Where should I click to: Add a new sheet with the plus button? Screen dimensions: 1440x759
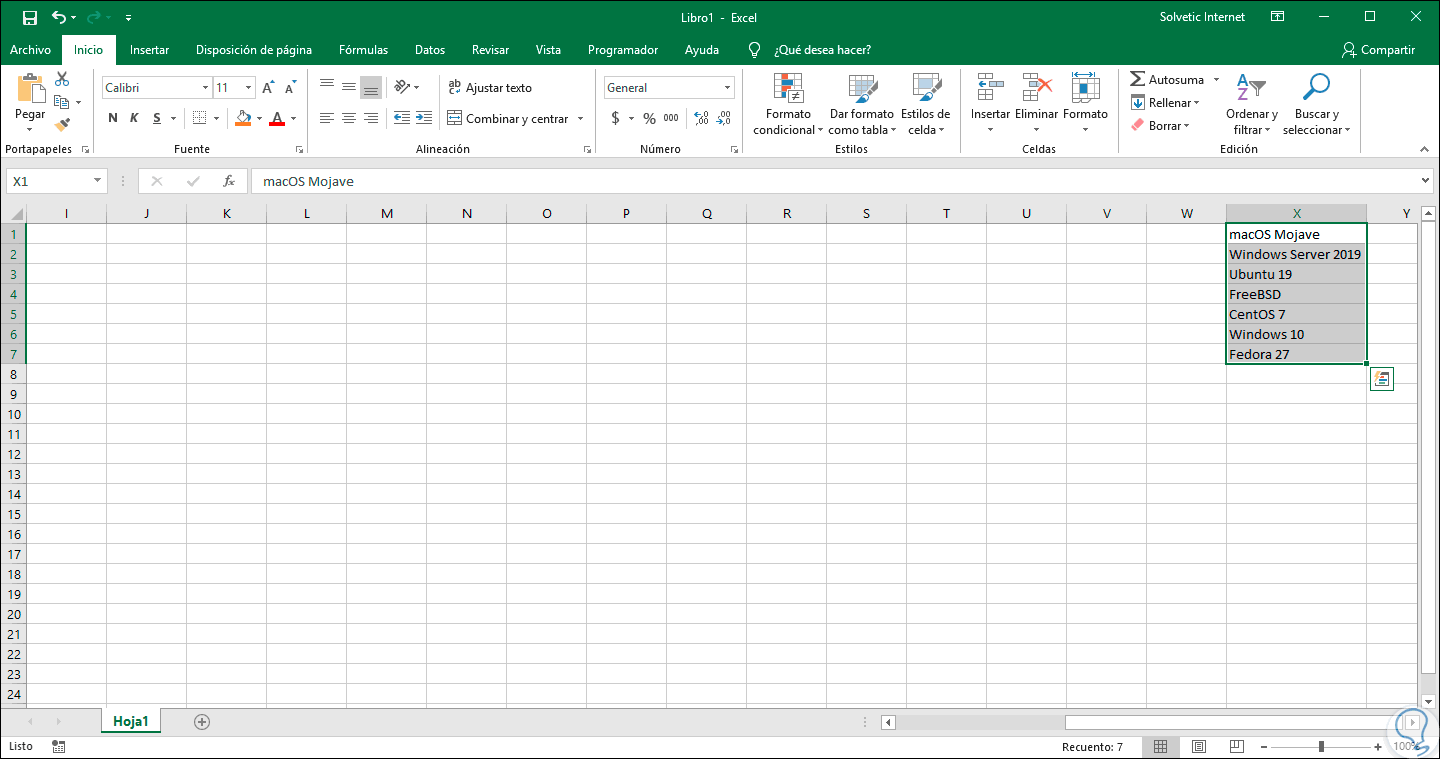point(202,721)
